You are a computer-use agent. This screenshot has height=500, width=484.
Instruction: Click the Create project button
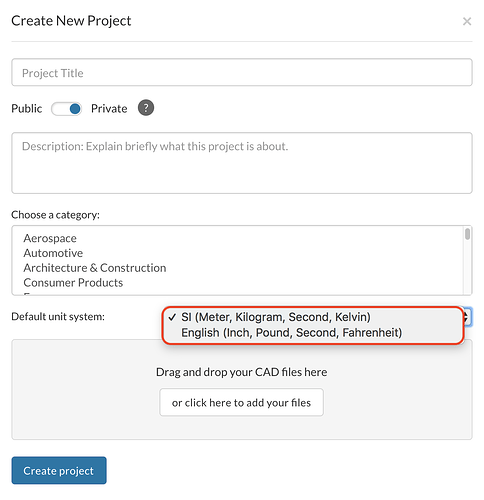pos(59,470)
